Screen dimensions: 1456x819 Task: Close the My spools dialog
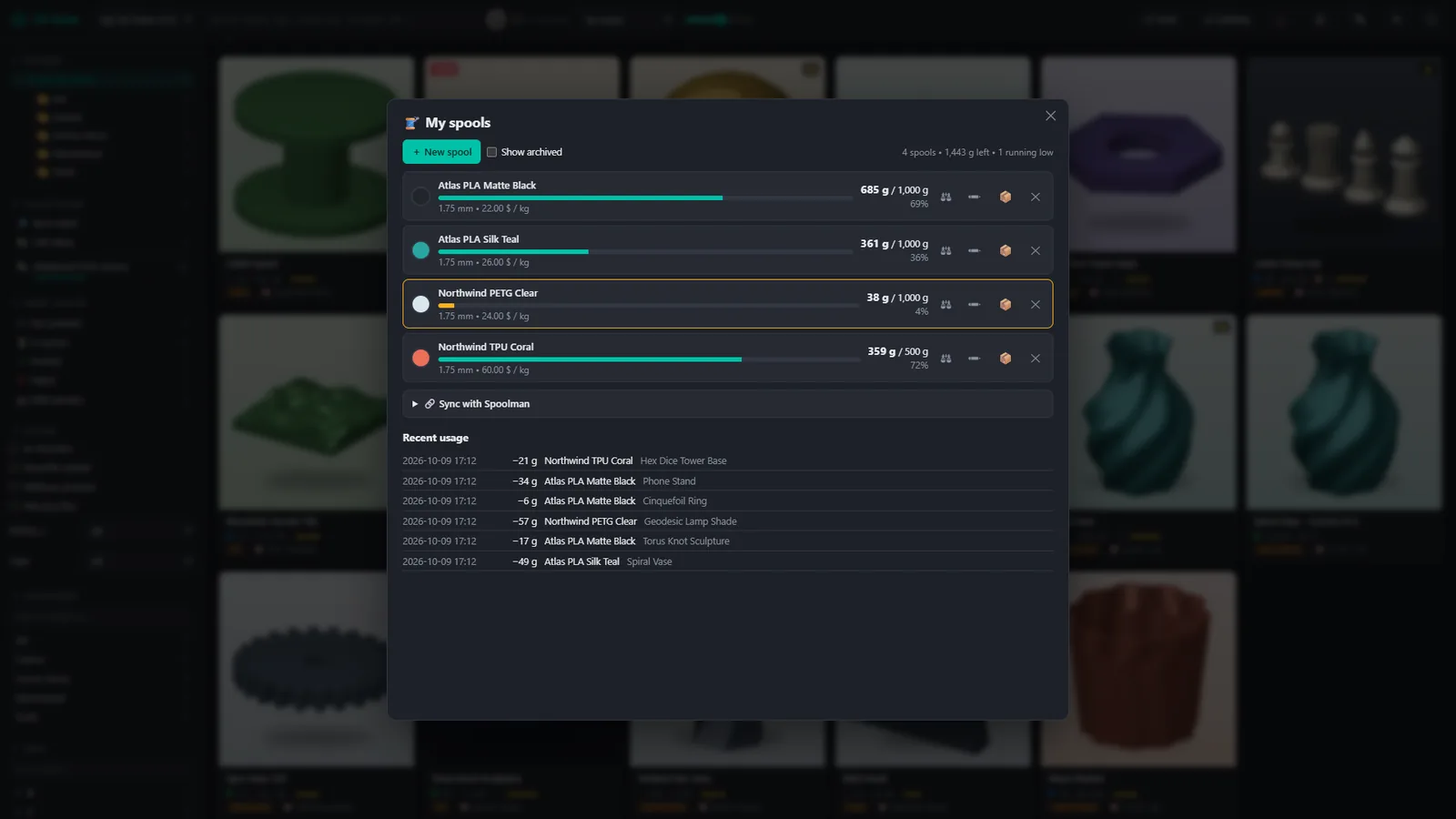pos(1050,116)
